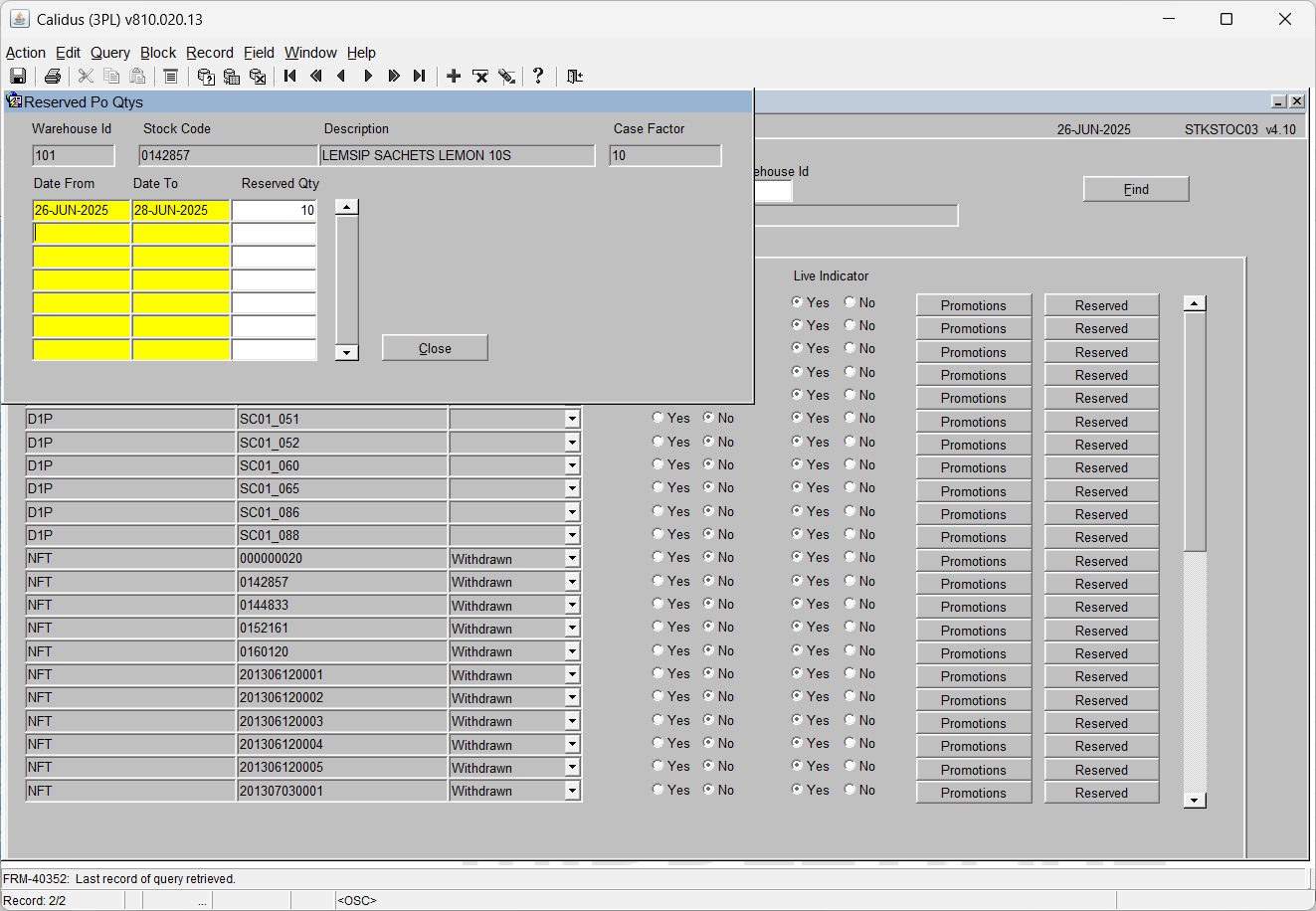
Task: Jump to the last record icon
Action: click(x=420, y=77)
